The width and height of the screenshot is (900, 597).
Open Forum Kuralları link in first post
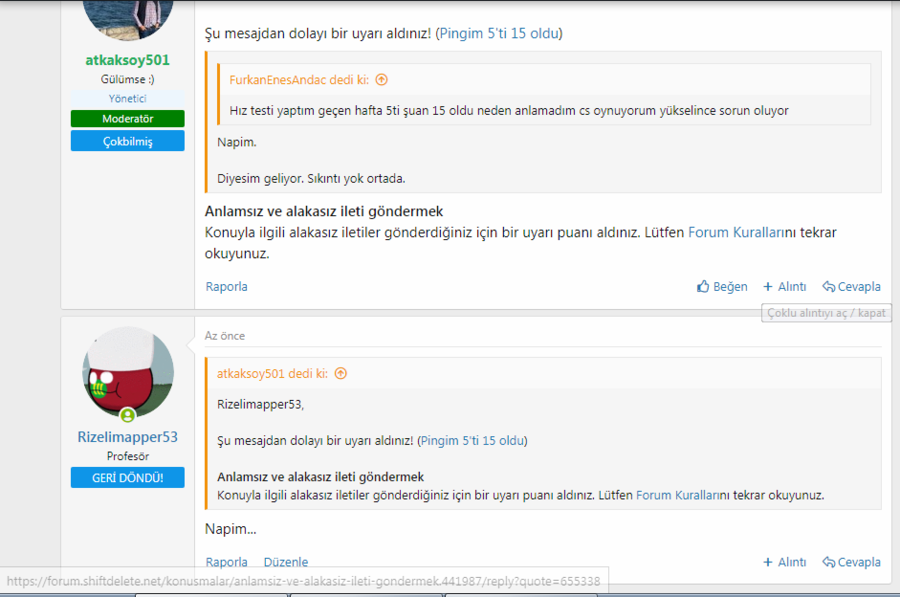[x=735, y=232]
